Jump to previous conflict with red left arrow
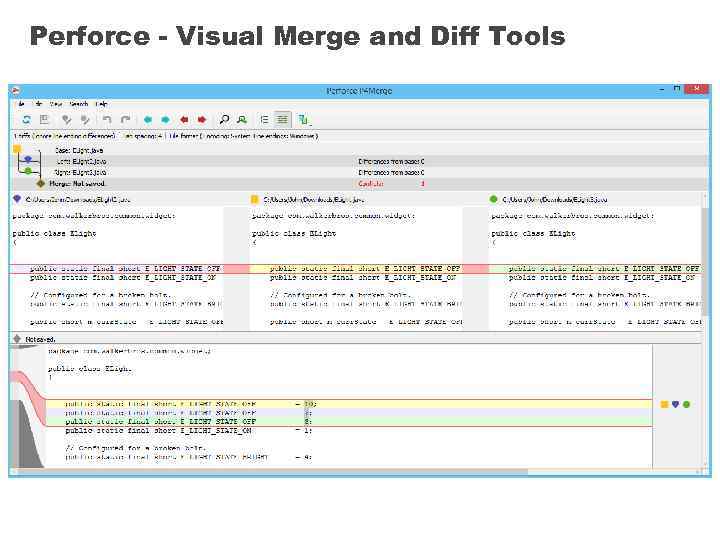The width and height of the screenshot is (720, 540). 184,120
